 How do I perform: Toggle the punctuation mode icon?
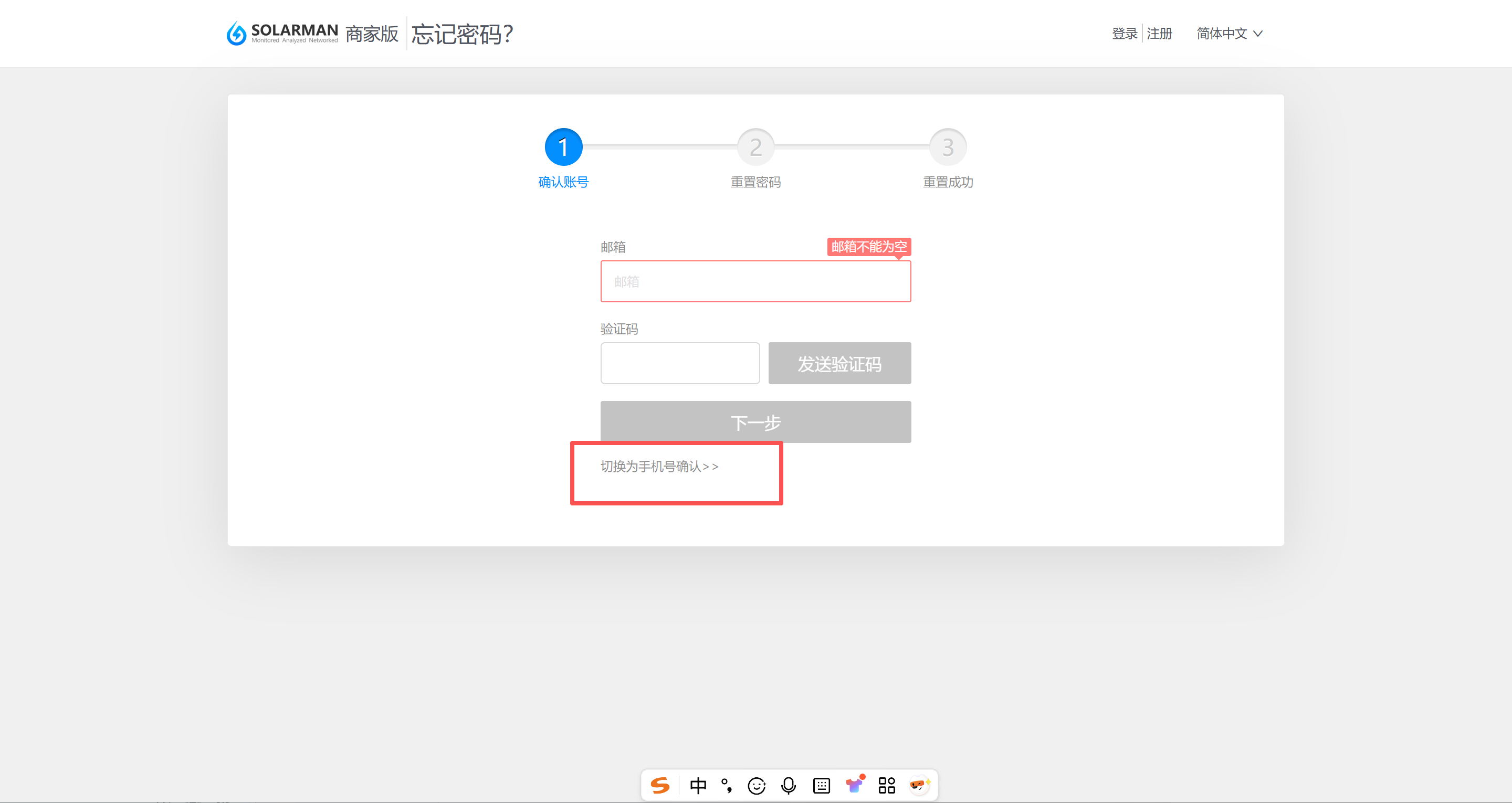click(x=727, y=785)
